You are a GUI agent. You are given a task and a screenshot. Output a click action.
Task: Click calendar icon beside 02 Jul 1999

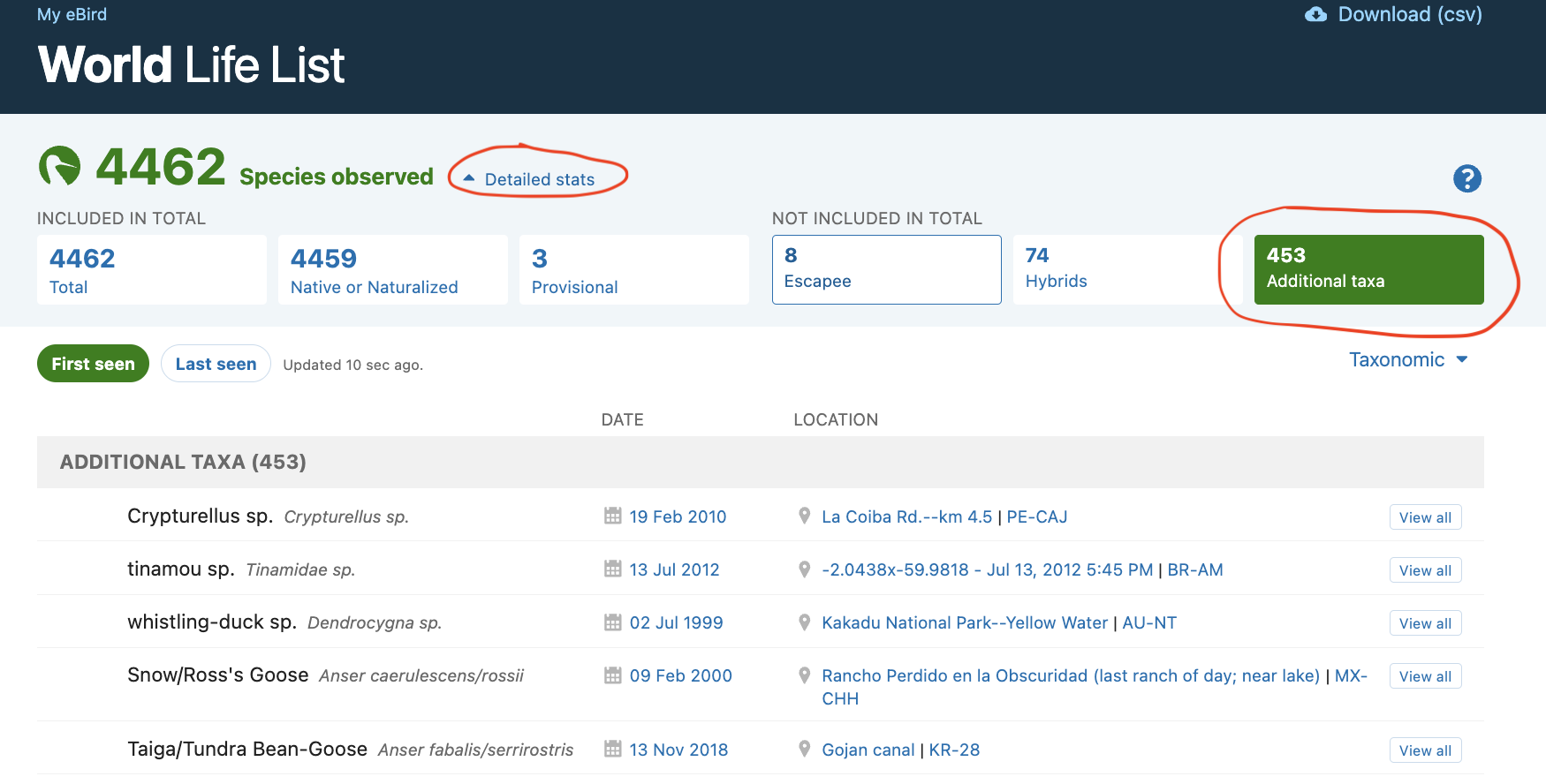click(612, 622)
